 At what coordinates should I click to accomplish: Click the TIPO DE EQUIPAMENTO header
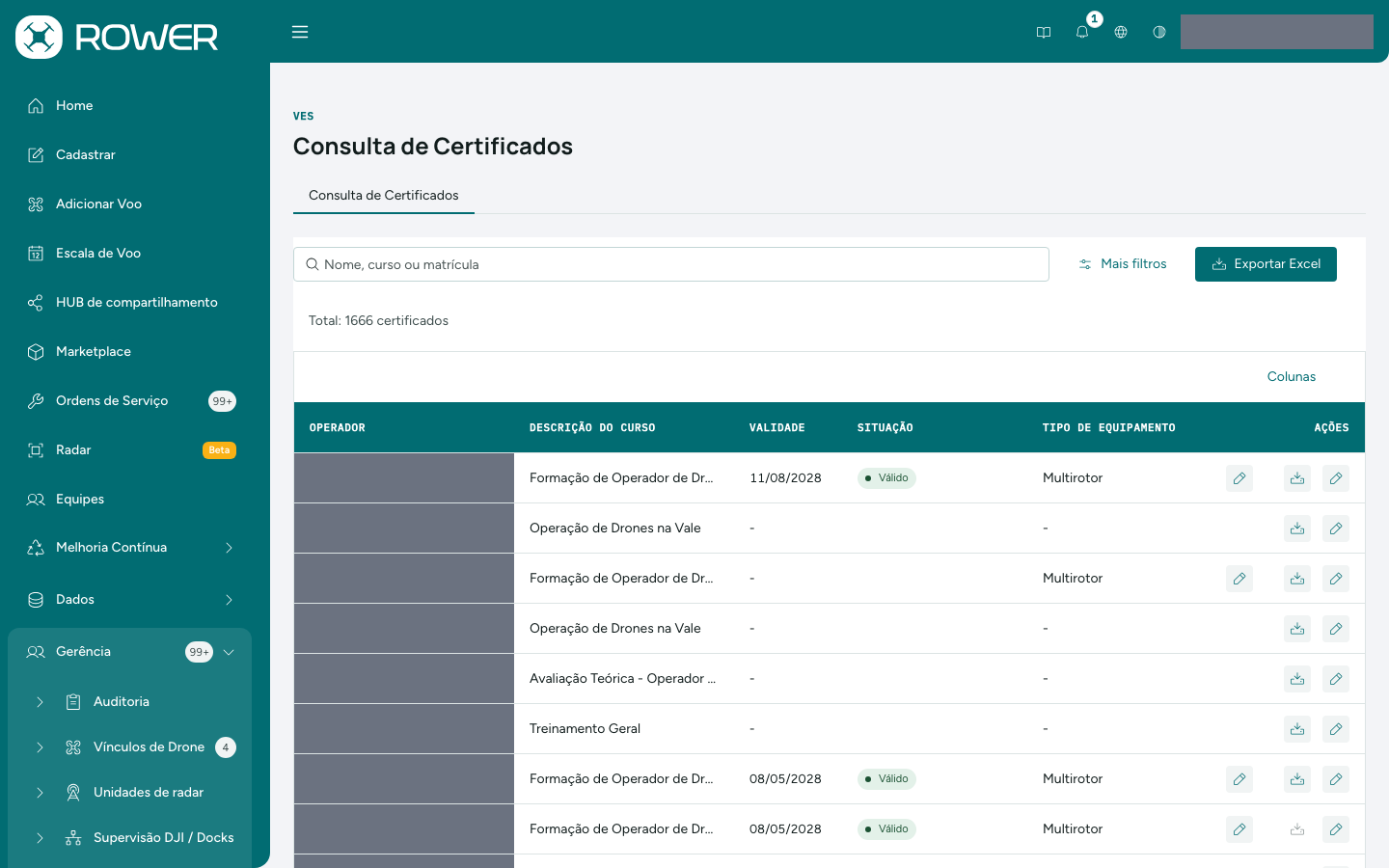1109,427
